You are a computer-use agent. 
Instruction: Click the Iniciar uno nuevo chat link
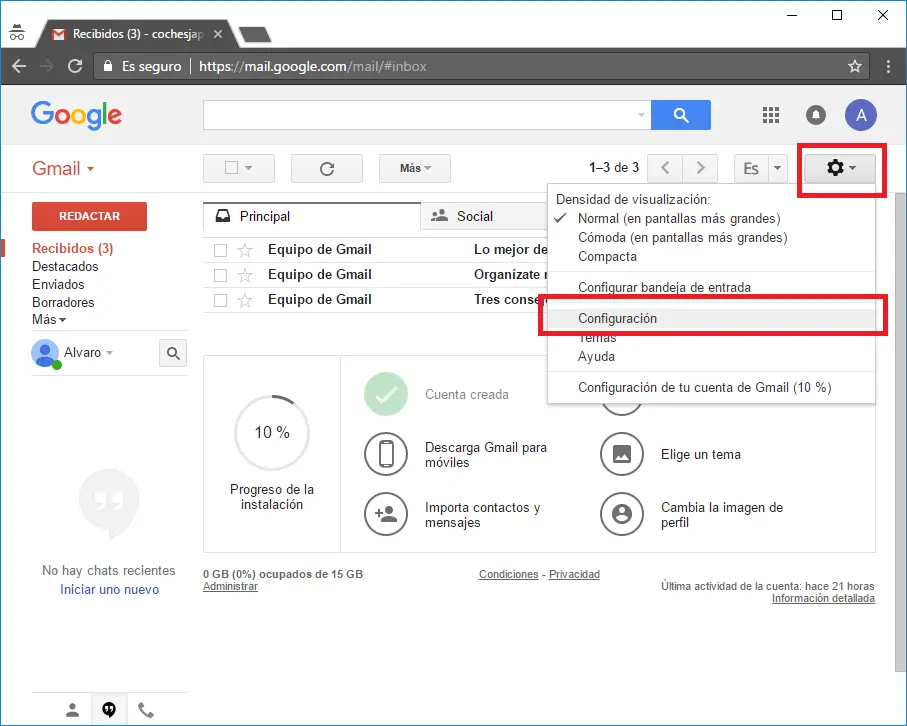[x=109, y=589]
